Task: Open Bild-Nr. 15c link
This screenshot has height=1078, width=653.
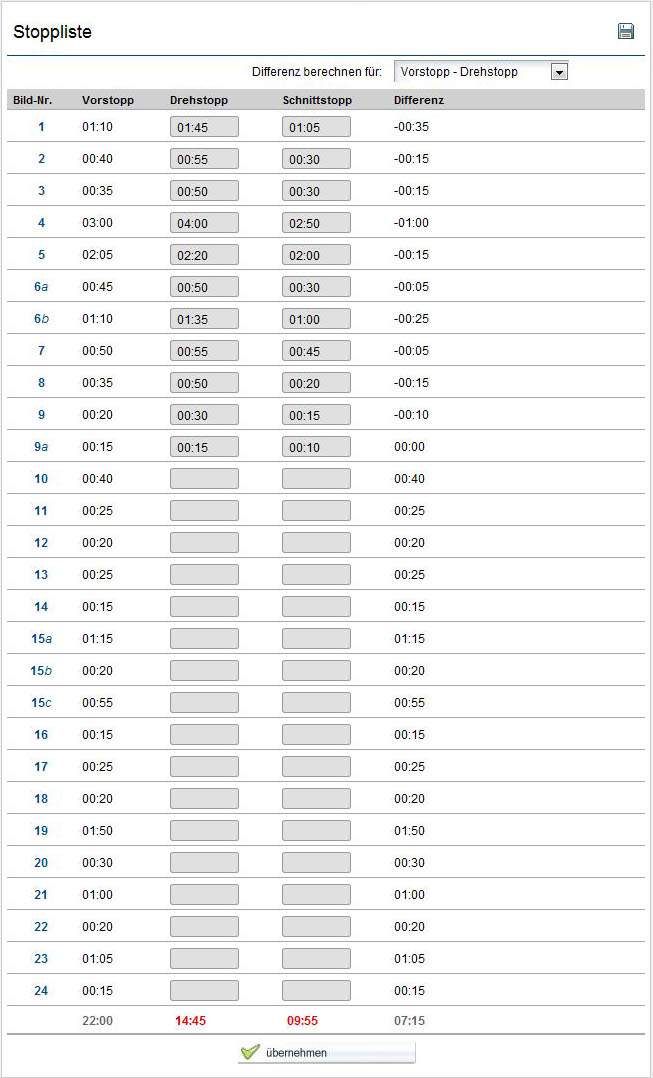Action: click(41, 703)
